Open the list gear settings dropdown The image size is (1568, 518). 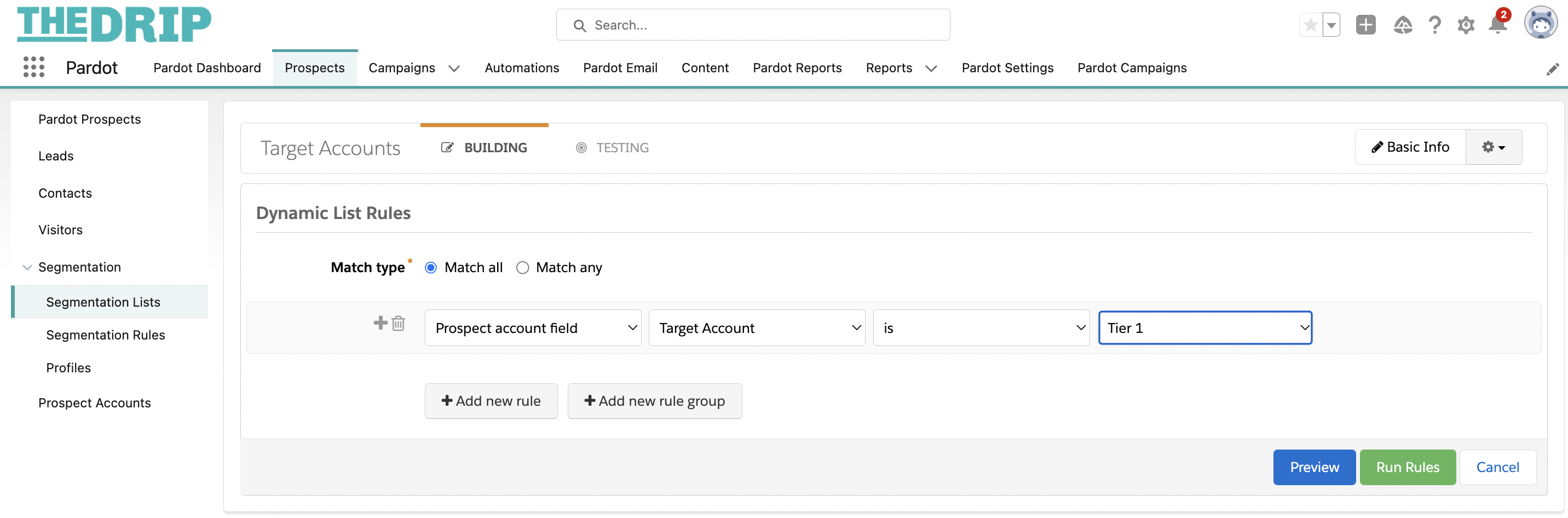pyautogui.click(x=1494, y=147)
